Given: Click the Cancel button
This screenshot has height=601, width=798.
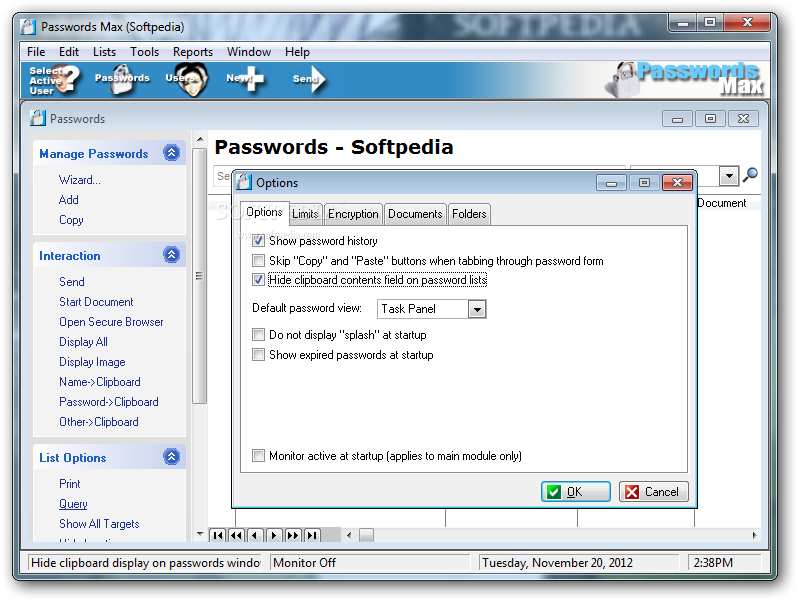Looking at the screenshot, I should (654, 492).
